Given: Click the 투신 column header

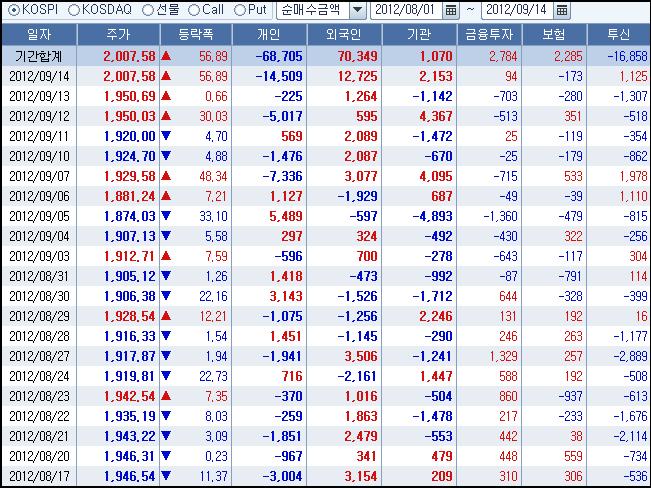Looking at the screenshot, I should (619, 34).
